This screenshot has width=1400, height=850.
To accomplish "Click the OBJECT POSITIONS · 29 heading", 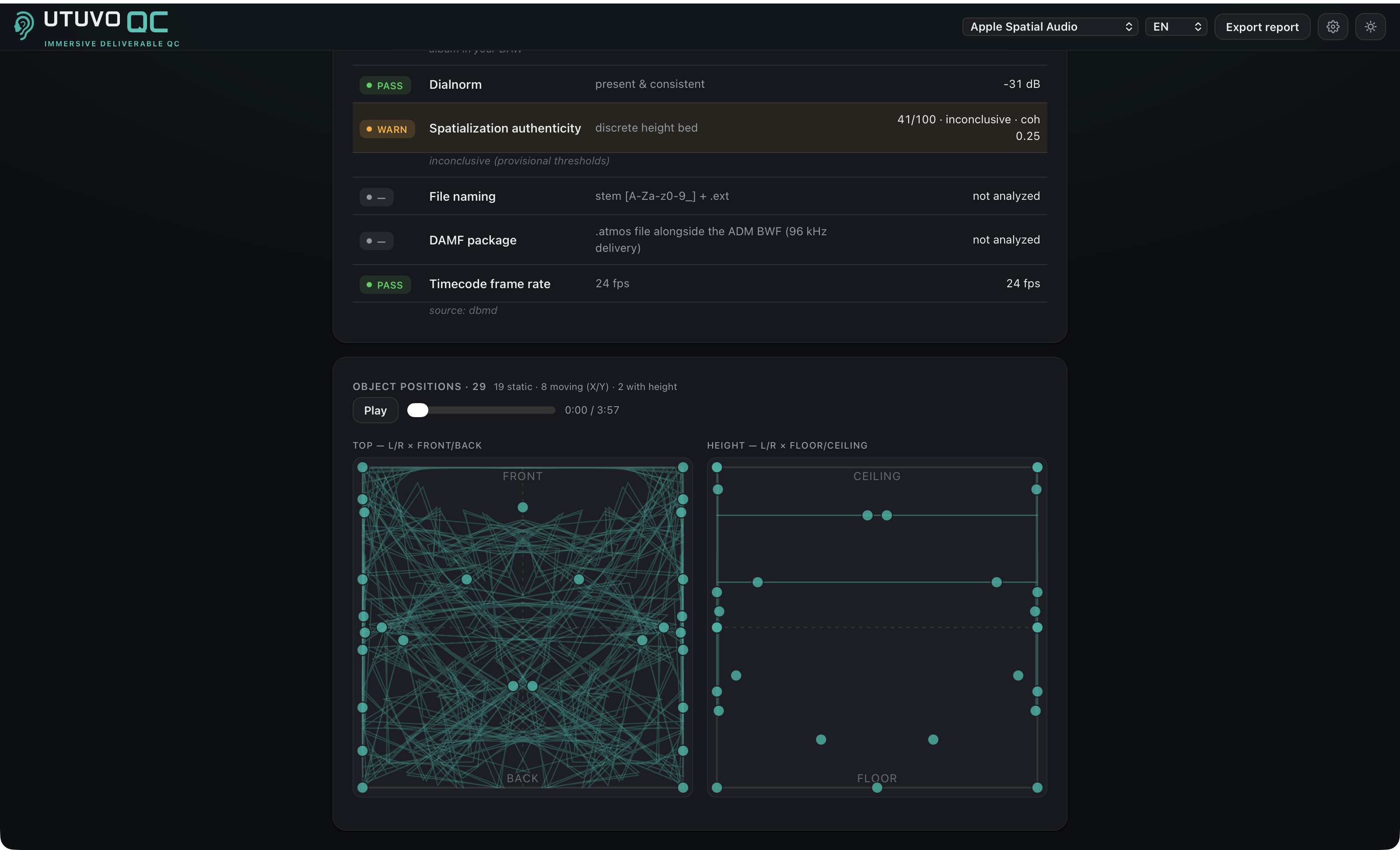I will point(419,387).
